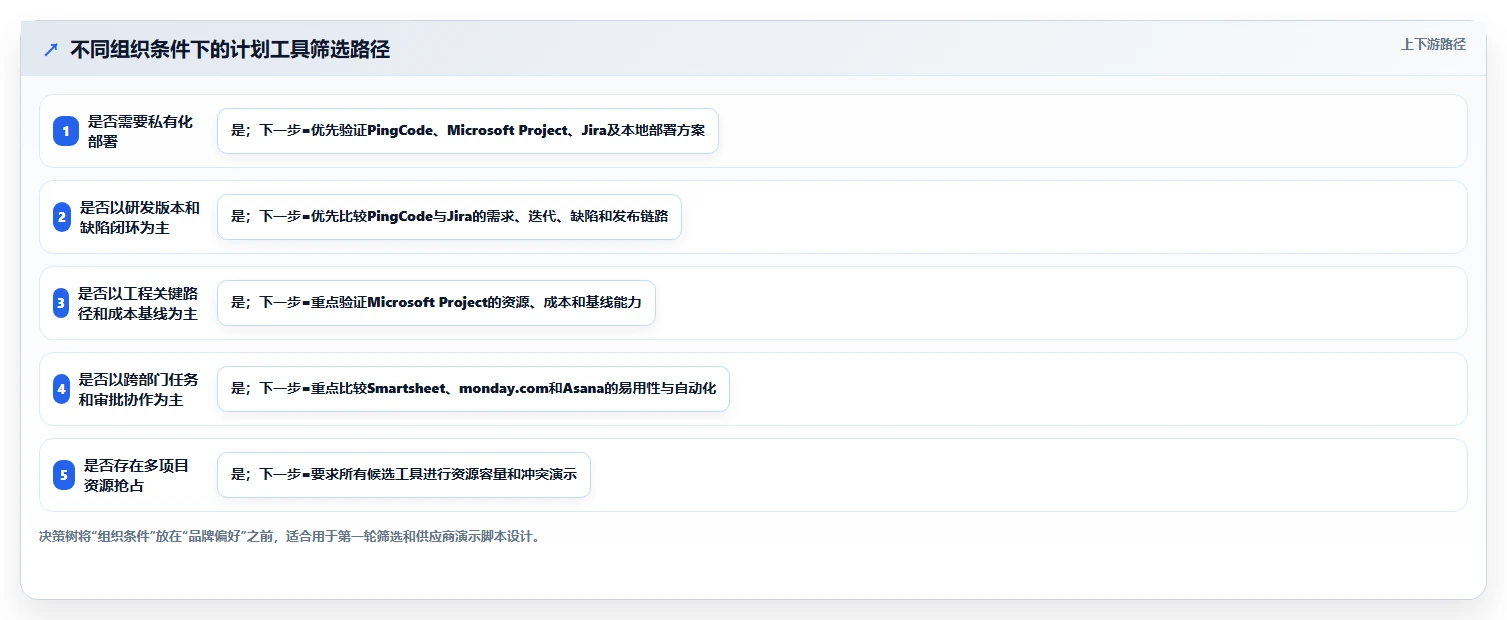Viewport: 1507px width, 620px height.
Task: Select step badge number 4
Action: (61, 389)
